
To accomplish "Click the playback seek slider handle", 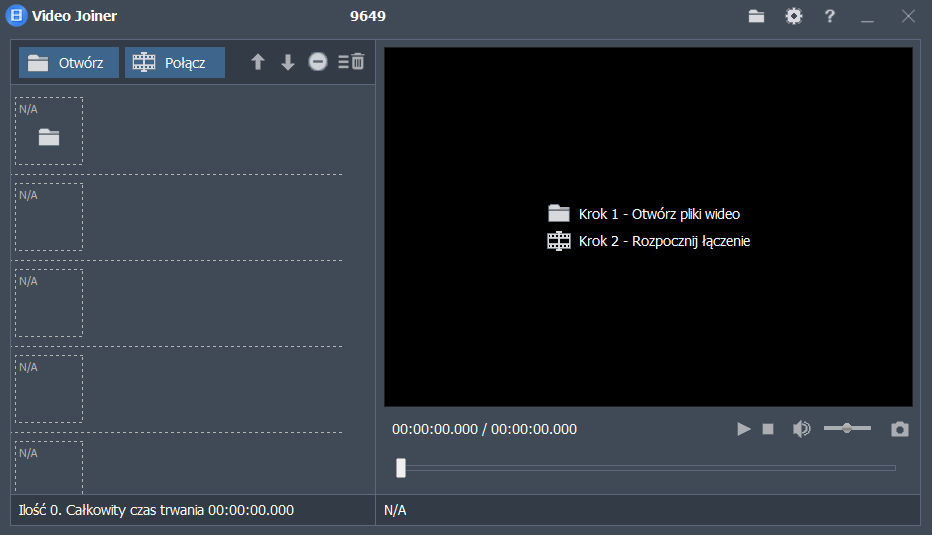I will [401, 468].
